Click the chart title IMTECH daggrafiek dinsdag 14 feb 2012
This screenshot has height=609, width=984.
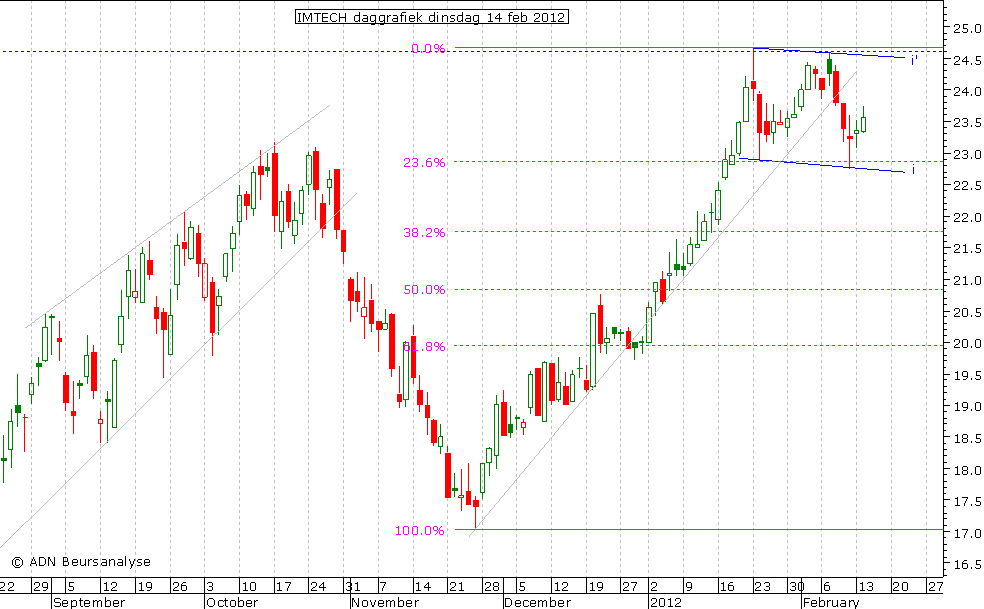pyautogui.click(x=432, y=17)
